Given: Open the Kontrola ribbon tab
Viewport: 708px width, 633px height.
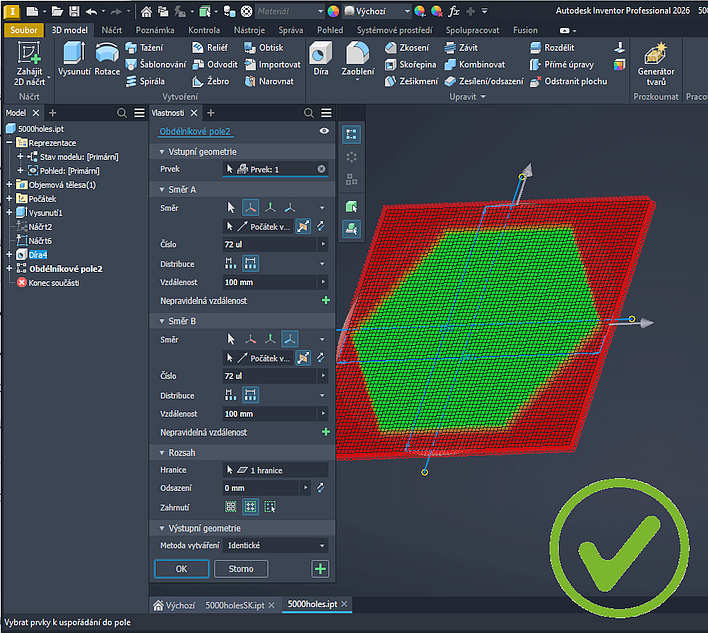Looking at the screenshot, I should pos(204,30).
